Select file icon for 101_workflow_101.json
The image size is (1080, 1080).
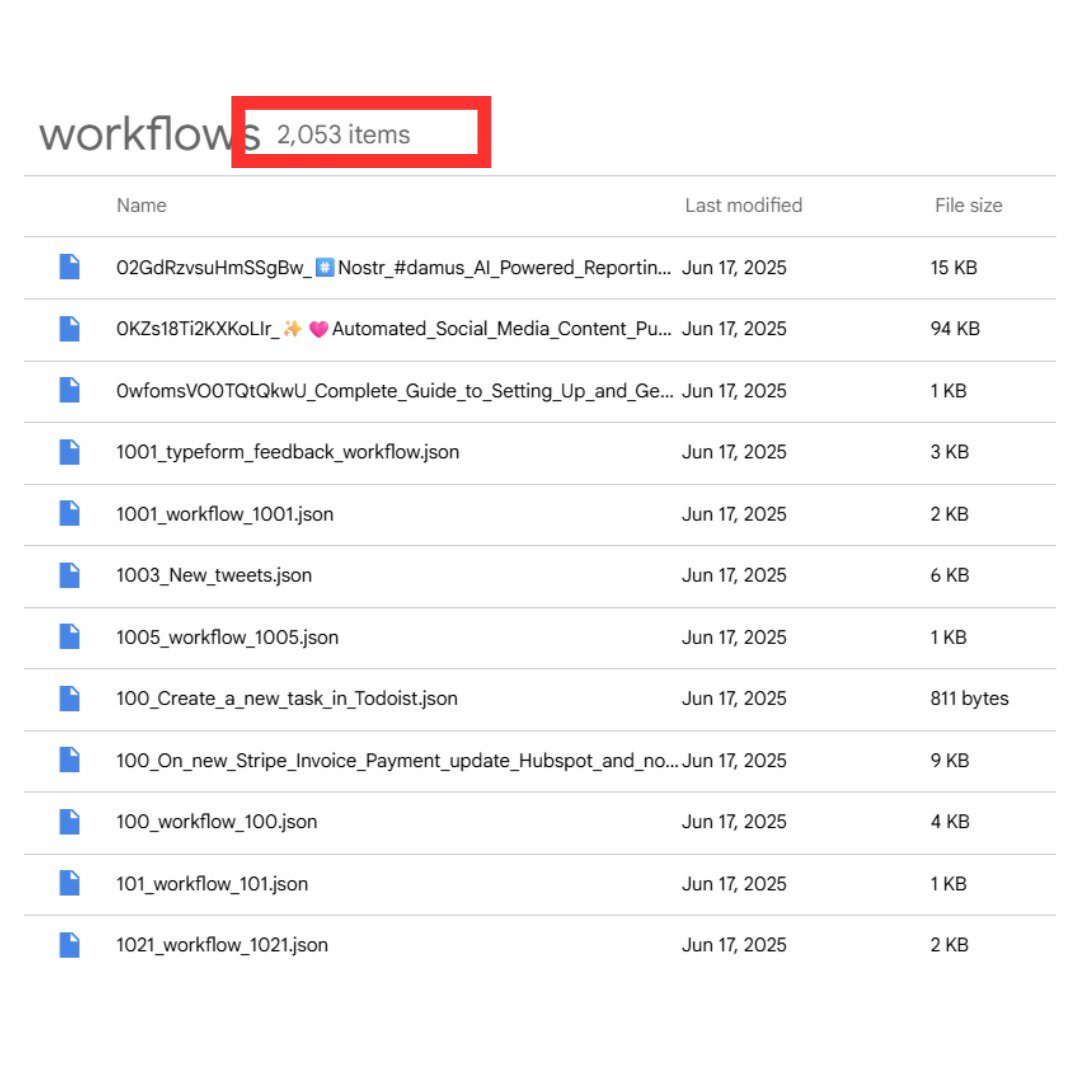[69, 884]
